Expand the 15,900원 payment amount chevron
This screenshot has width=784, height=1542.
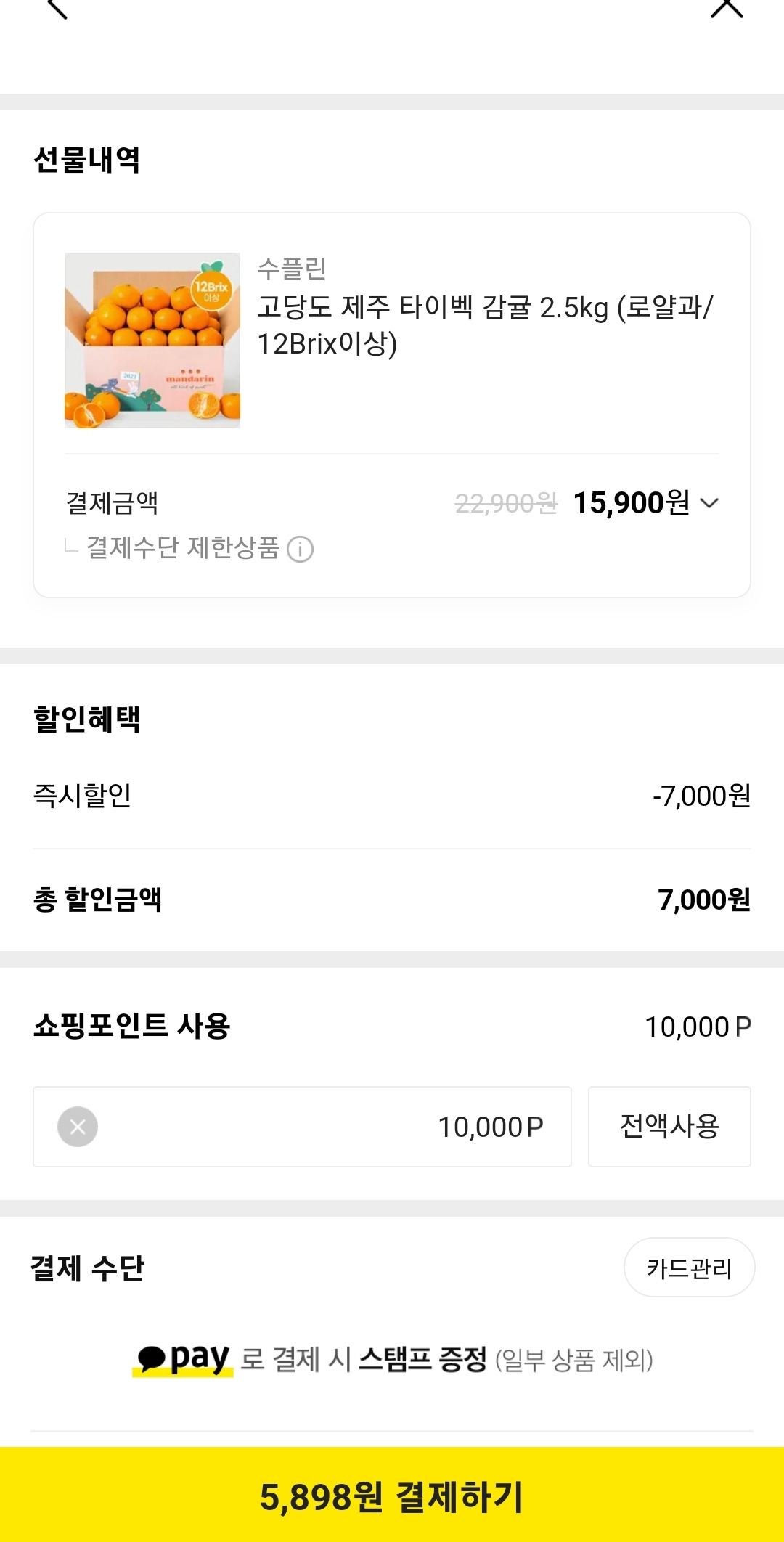coord(709,503)
